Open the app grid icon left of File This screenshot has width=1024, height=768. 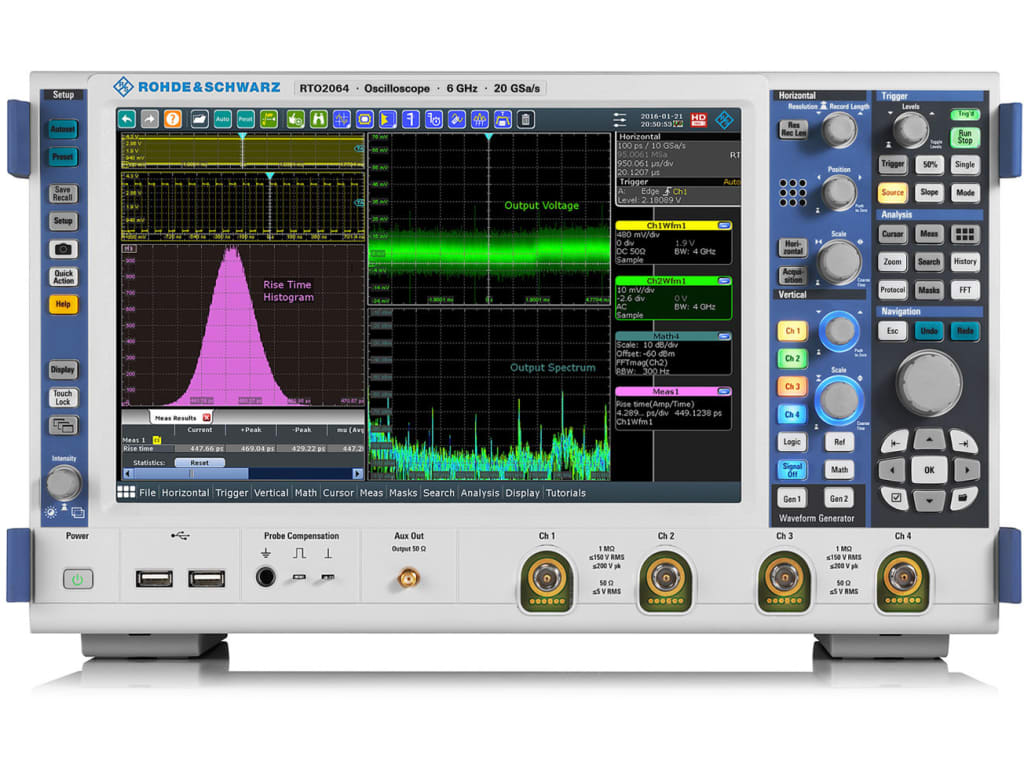(x=126, y=492)
